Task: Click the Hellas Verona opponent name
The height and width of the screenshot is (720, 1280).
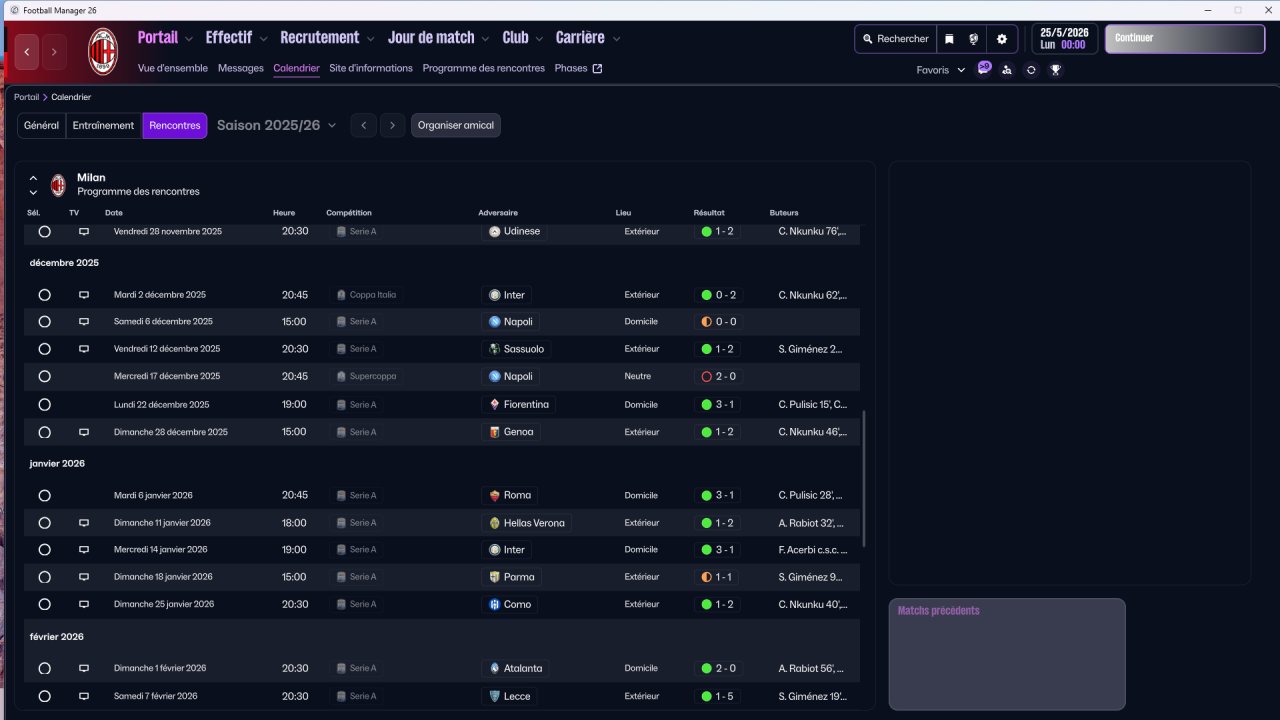Action: [x=535, y=523]
